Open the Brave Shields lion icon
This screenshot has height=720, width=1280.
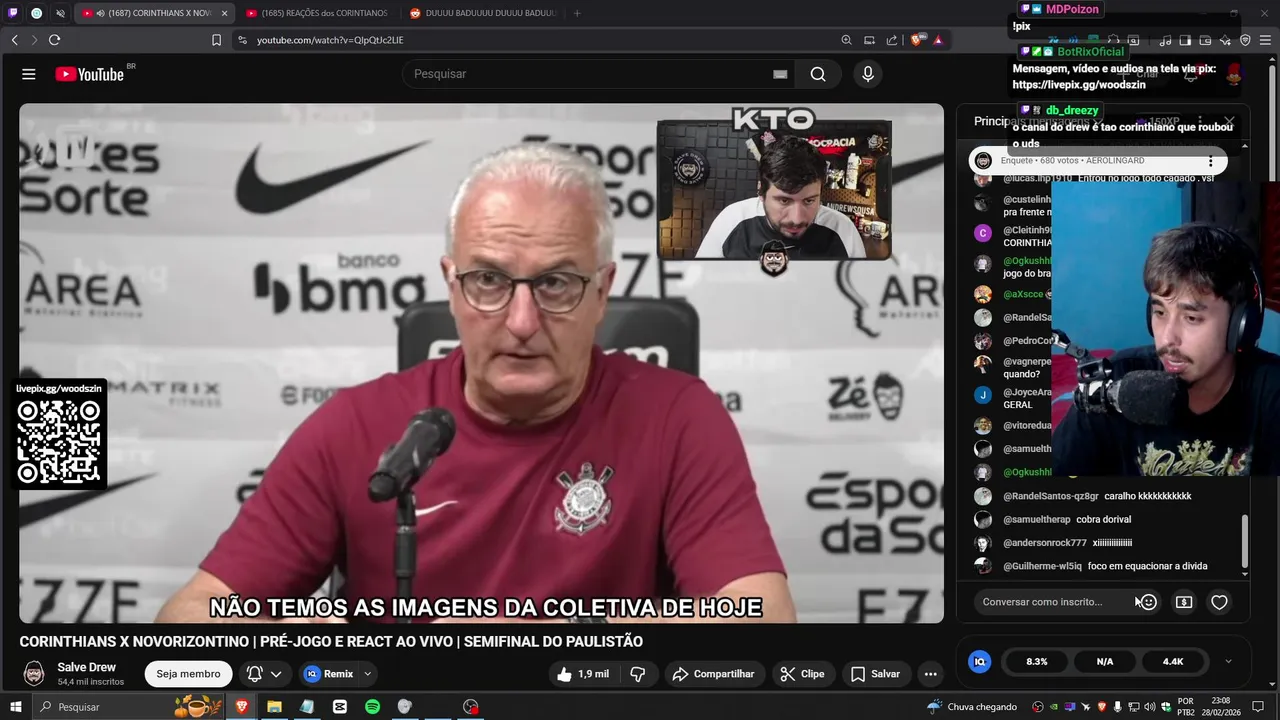coord(916,40)
